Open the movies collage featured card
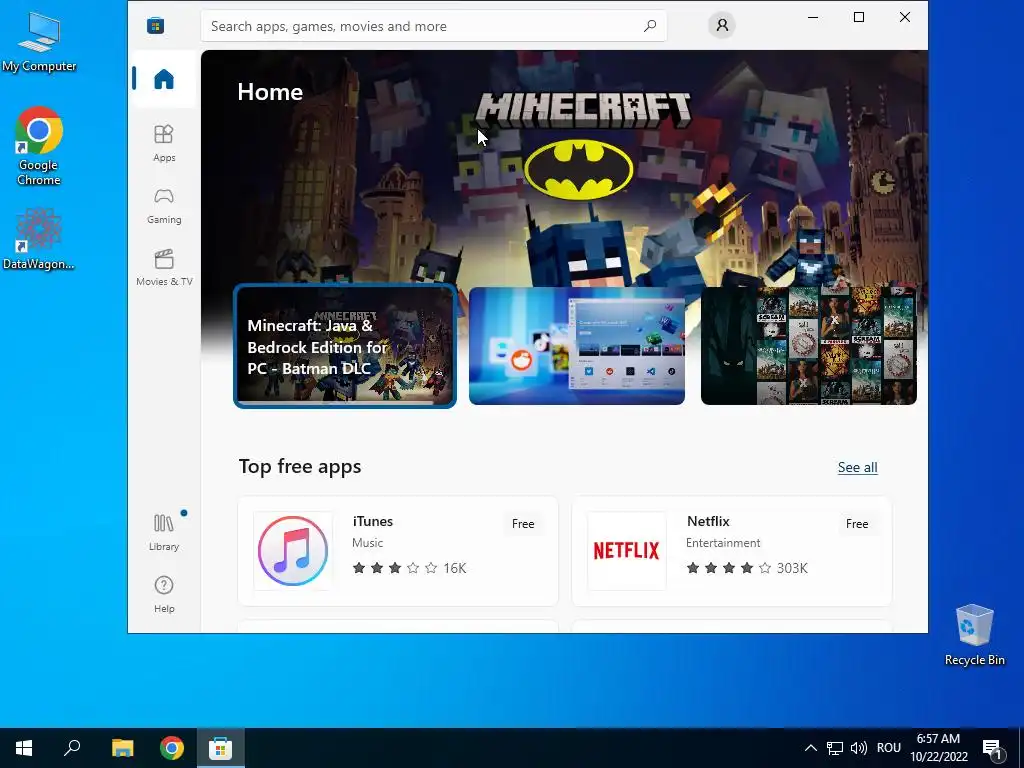This screenshot has width=1024, height=768. (x=808, y=345)
